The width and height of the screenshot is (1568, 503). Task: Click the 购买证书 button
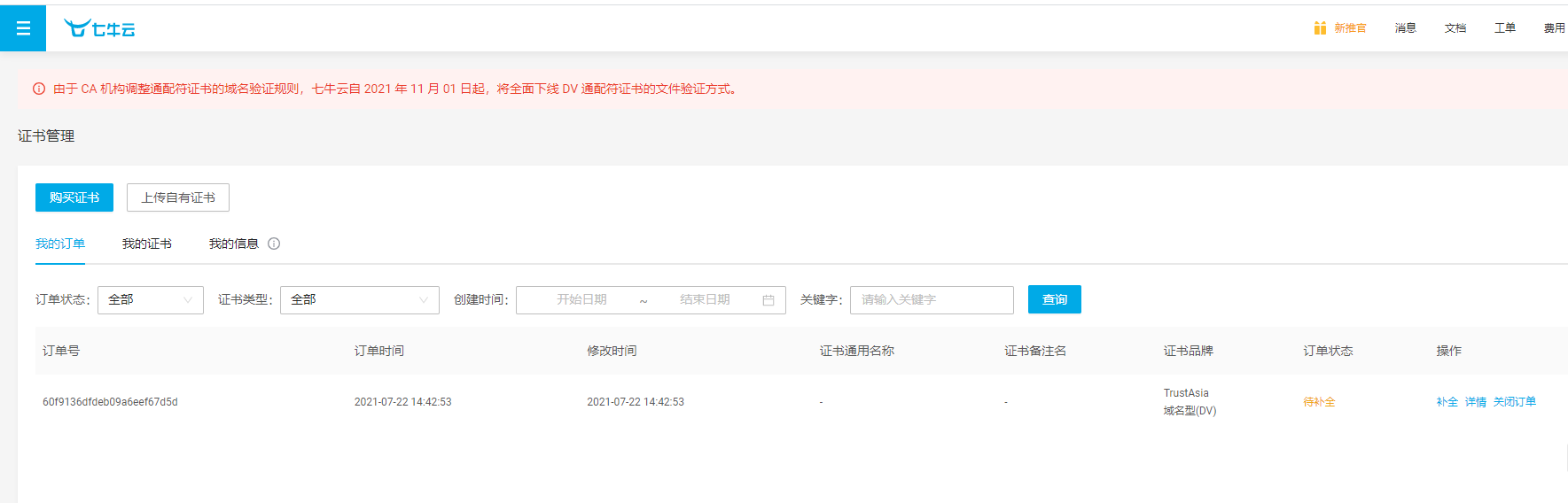[74, 197]
